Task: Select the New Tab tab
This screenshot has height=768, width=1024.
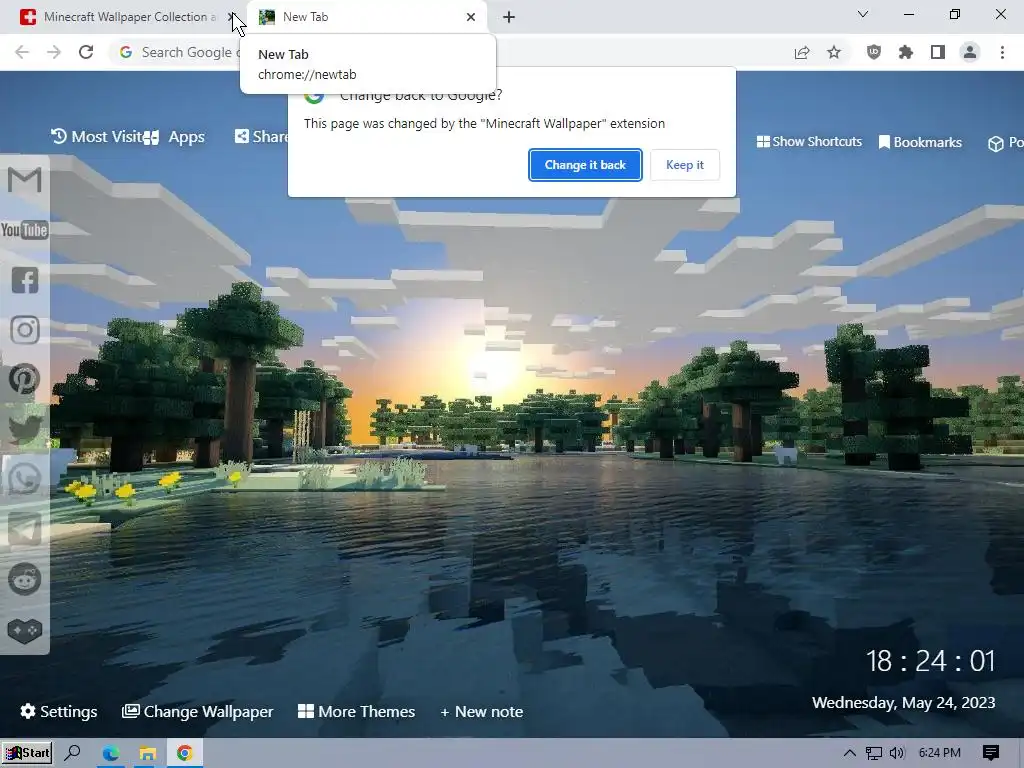Action: point(367,17)
